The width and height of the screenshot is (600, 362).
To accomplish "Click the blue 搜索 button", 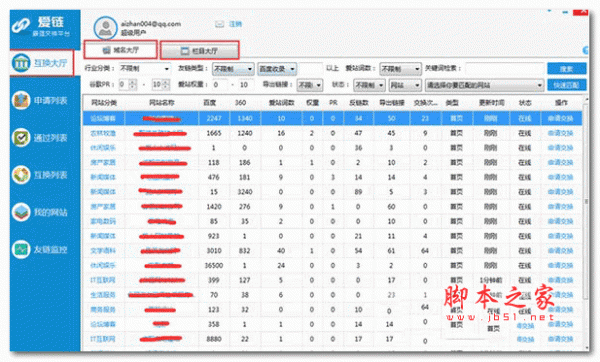I will click(x=566, y=69).
